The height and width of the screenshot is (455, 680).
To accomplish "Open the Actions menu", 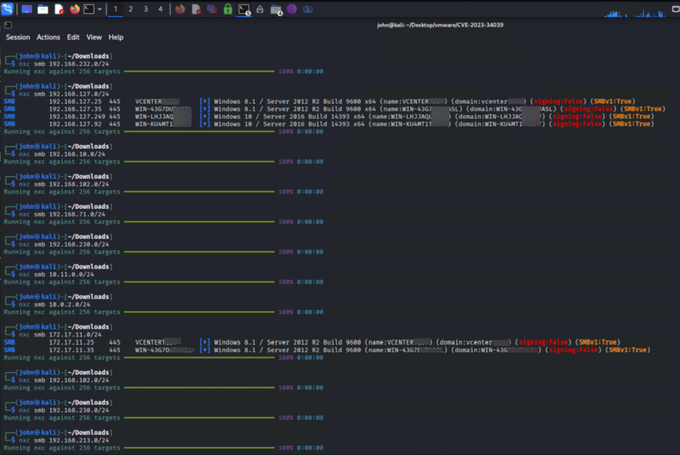I will 48,37.
